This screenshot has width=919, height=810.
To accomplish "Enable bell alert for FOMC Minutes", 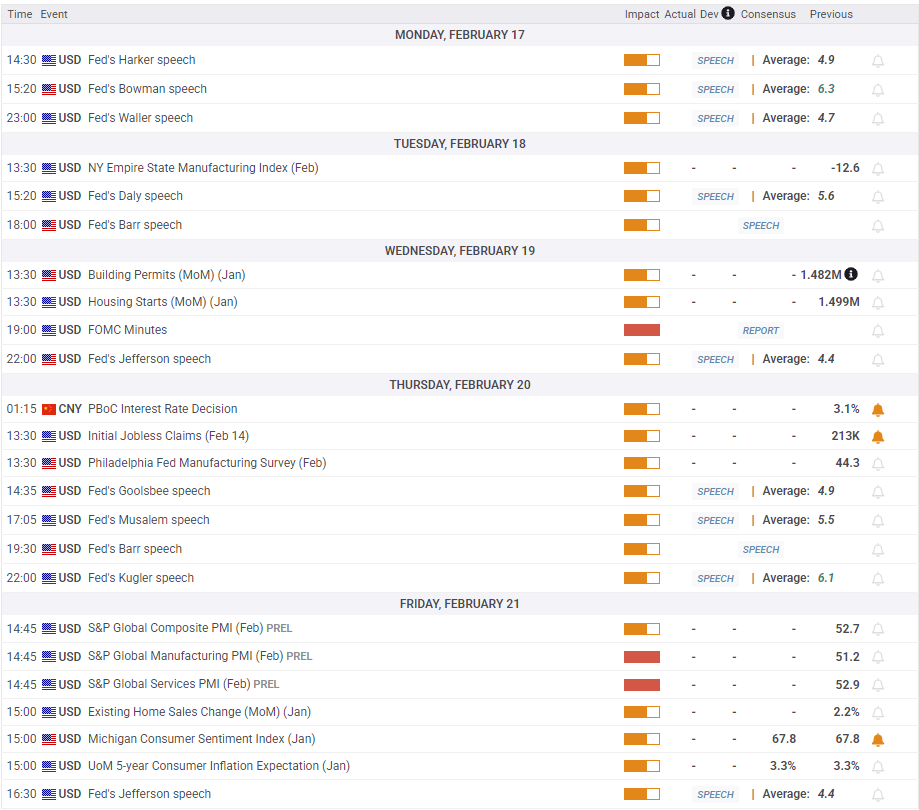I will pyautogui.click(x=878, y=331).
